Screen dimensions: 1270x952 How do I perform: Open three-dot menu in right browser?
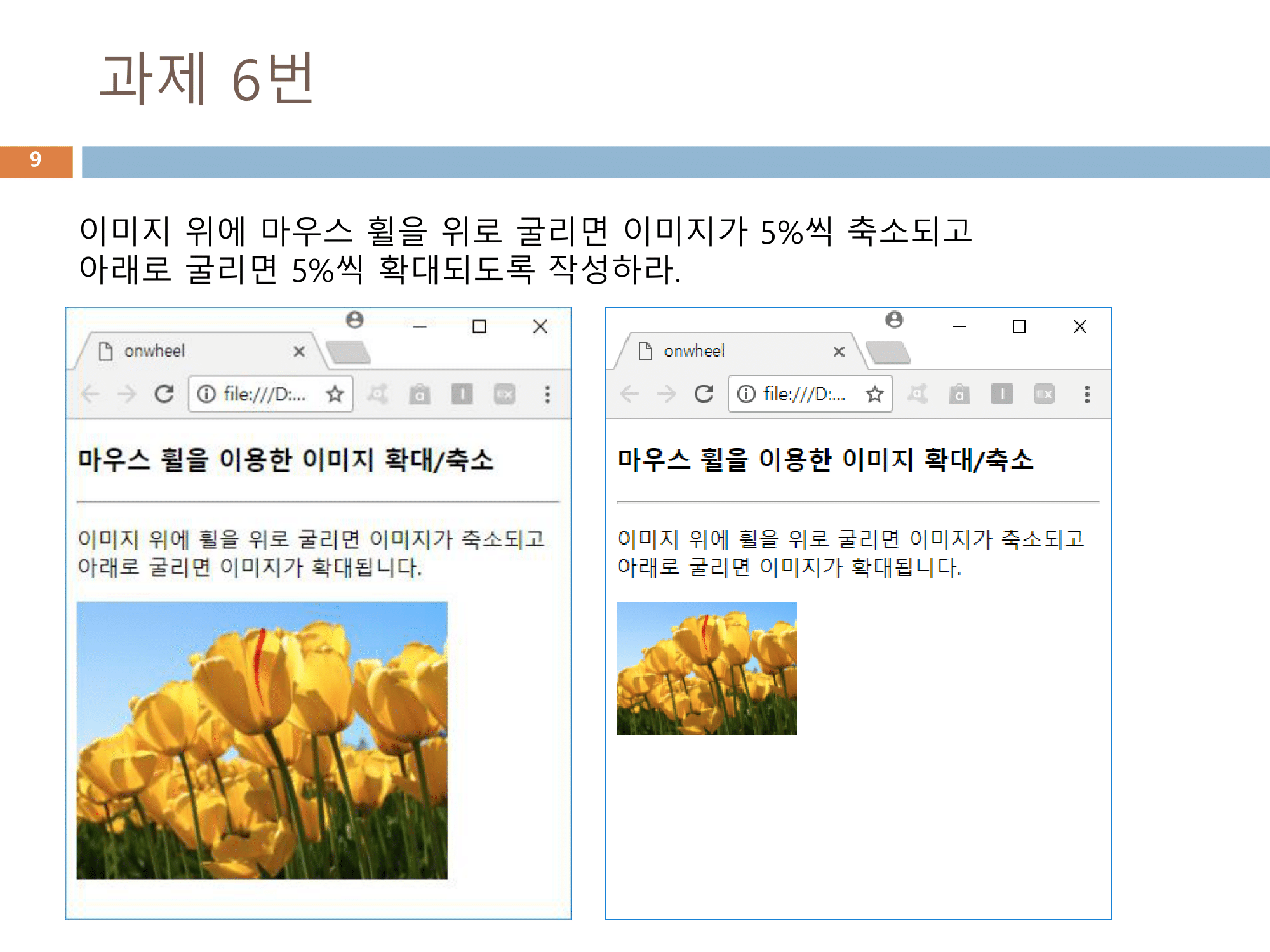(x=1087, y=394)
